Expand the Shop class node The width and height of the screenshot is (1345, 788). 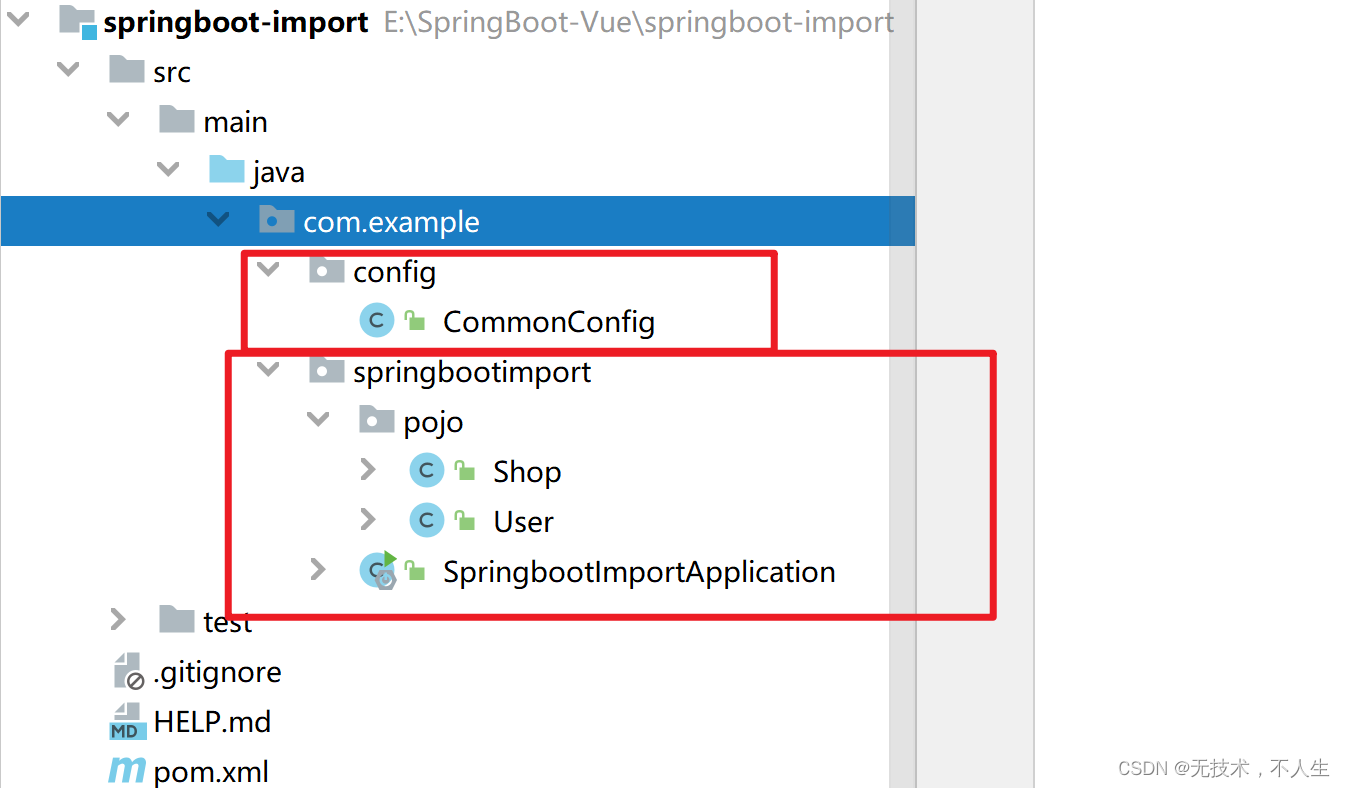368,470
